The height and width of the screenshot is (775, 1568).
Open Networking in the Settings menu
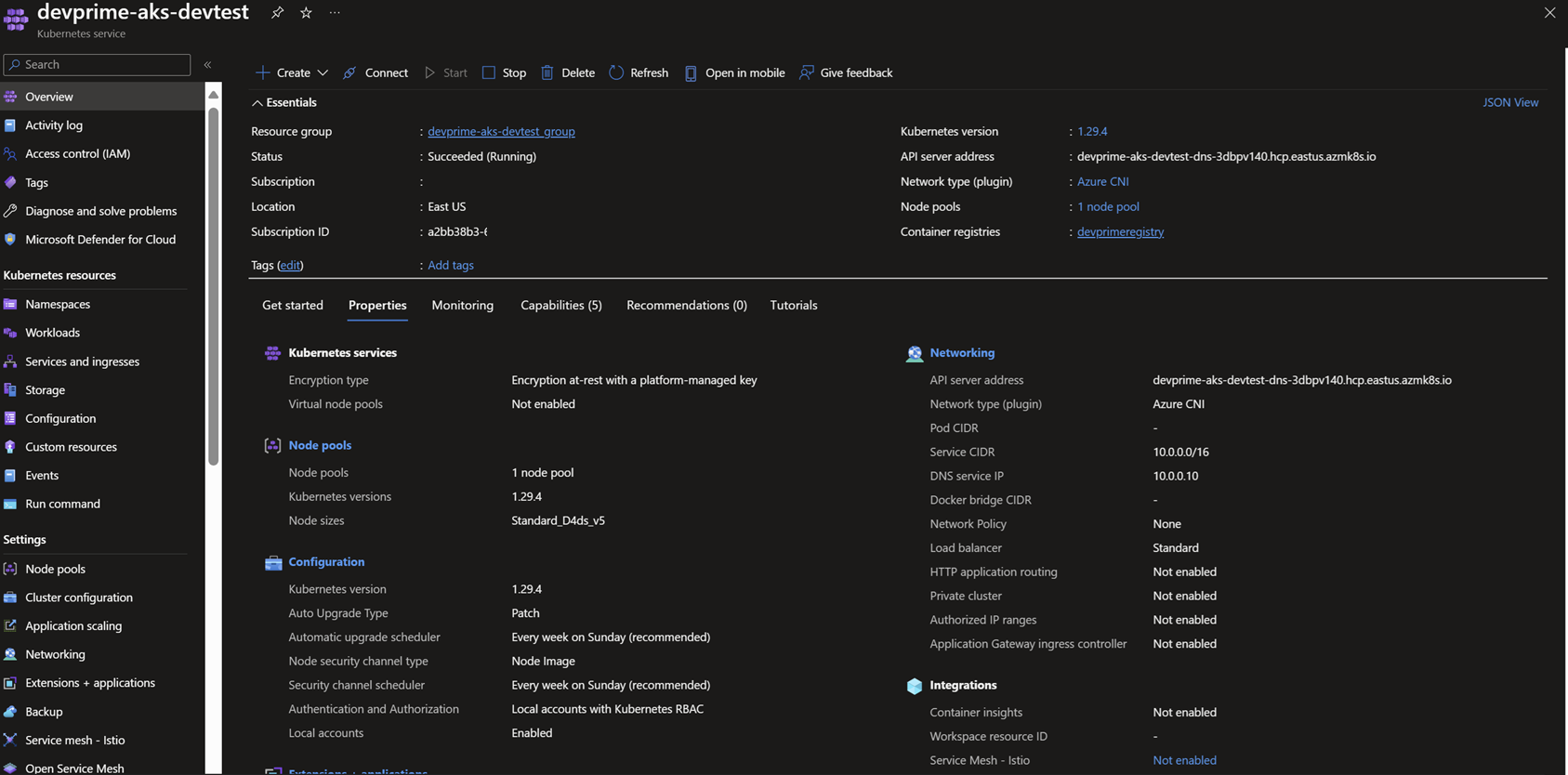click(x=55, y=654)
